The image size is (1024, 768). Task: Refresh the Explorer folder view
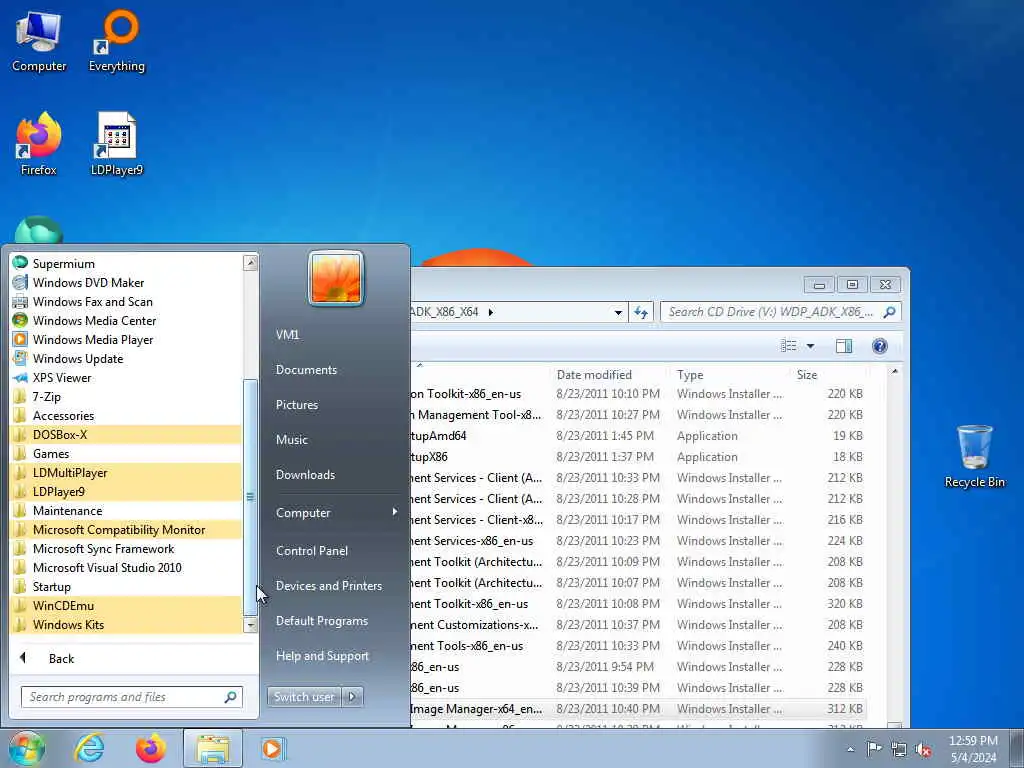[x=641, y=312]
